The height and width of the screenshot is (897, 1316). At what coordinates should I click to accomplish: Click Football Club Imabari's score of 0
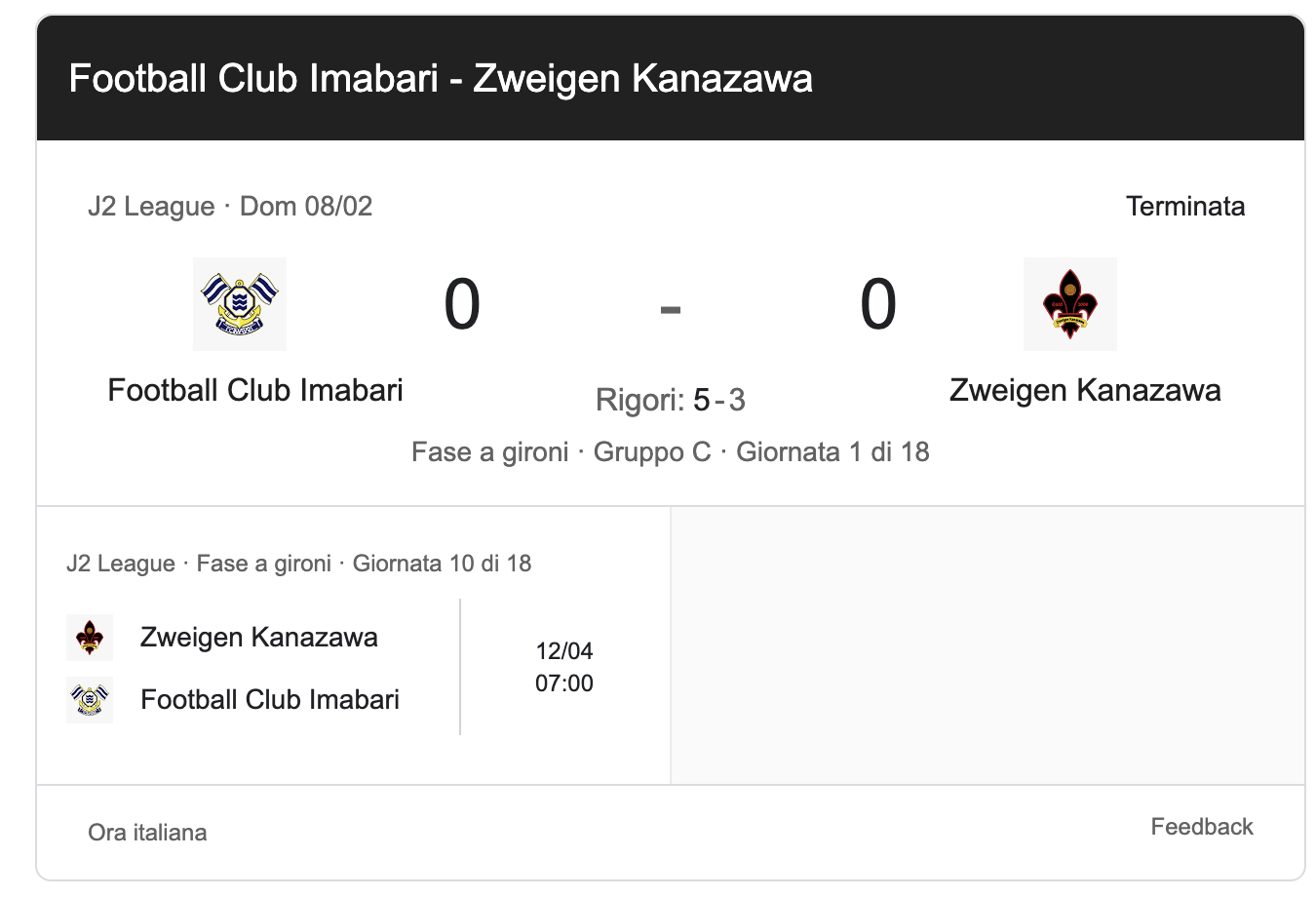(462, 304)
